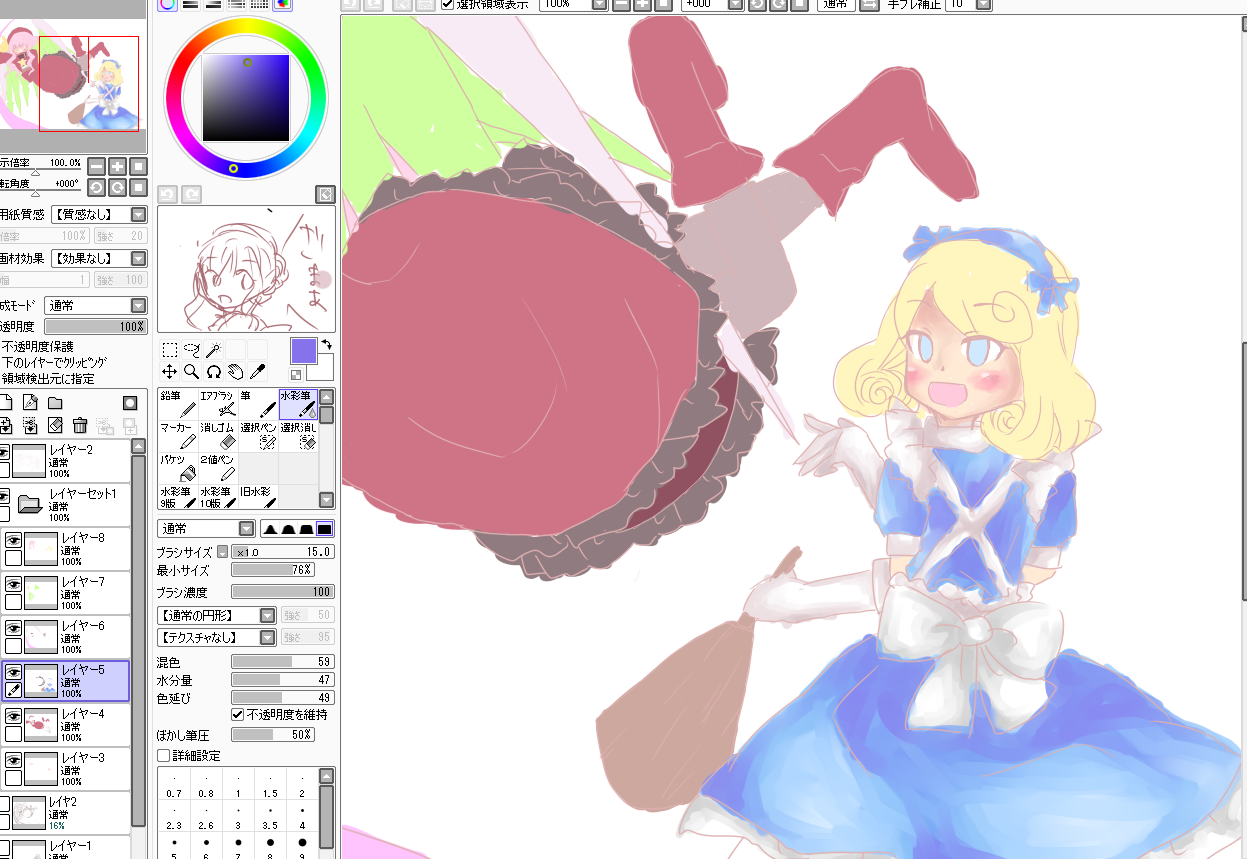Select the 旧水彩 brush preset
1247x859 pixels.
point(258,497)
